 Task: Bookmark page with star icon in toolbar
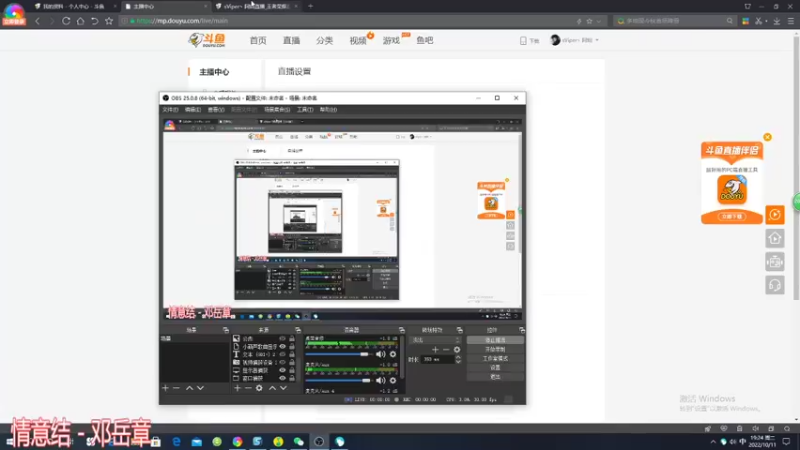coord(109,21)
